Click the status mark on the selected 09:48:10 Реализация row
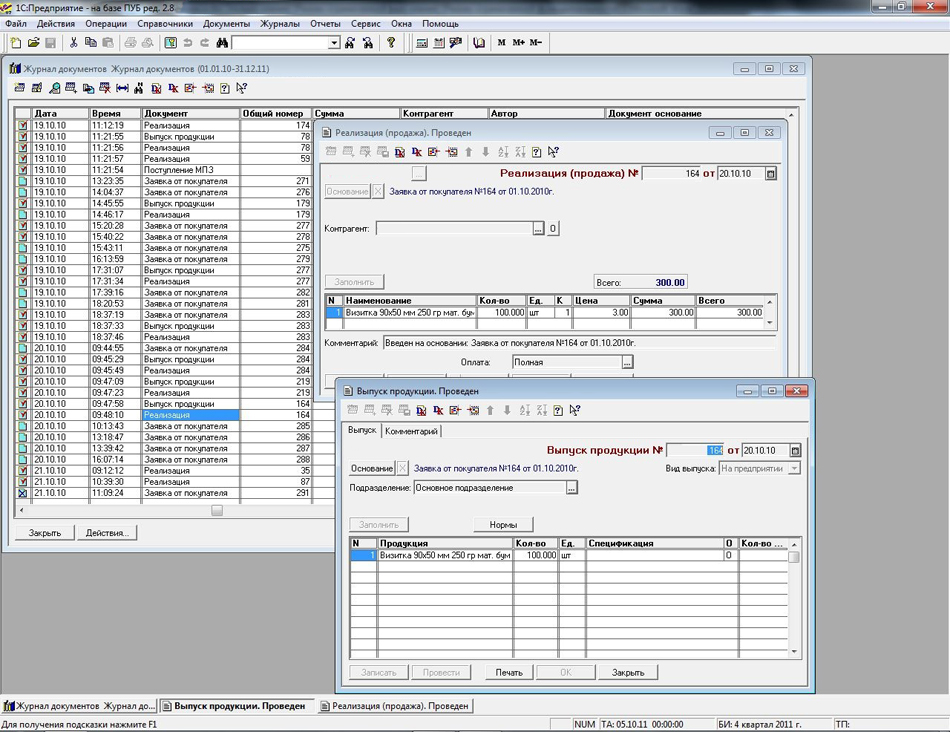The image size is (950, 732). [x=23, y=415]
